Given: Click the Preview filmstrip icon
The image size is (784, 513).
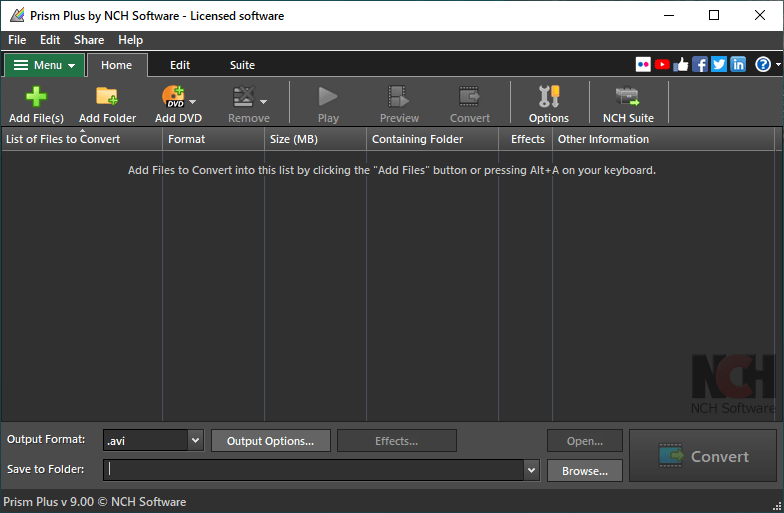Looking at the screenshot, I should point(398,96).
